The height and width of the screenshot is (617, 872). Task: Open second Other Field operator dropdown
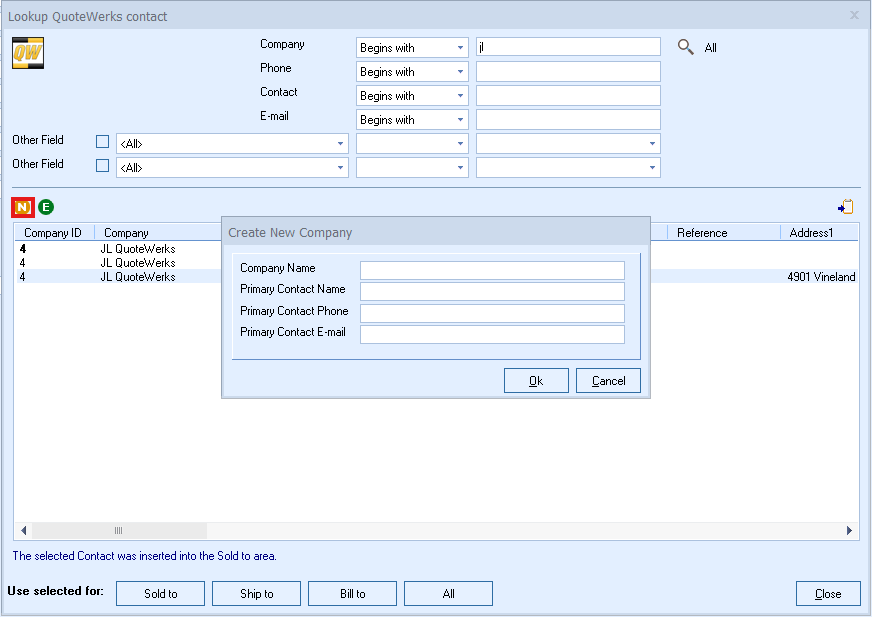(x=412, y=167)
